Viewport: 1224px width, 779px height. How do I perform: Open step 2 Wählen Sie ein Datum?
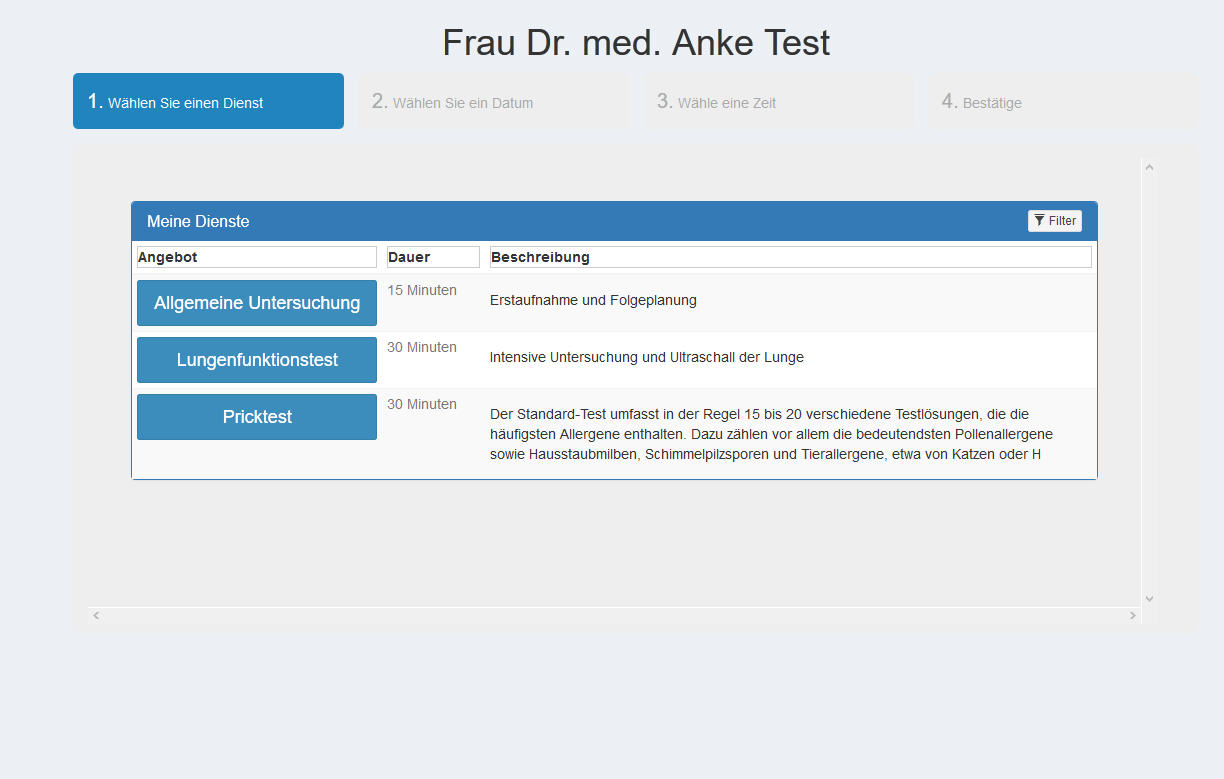click(493, 102)
